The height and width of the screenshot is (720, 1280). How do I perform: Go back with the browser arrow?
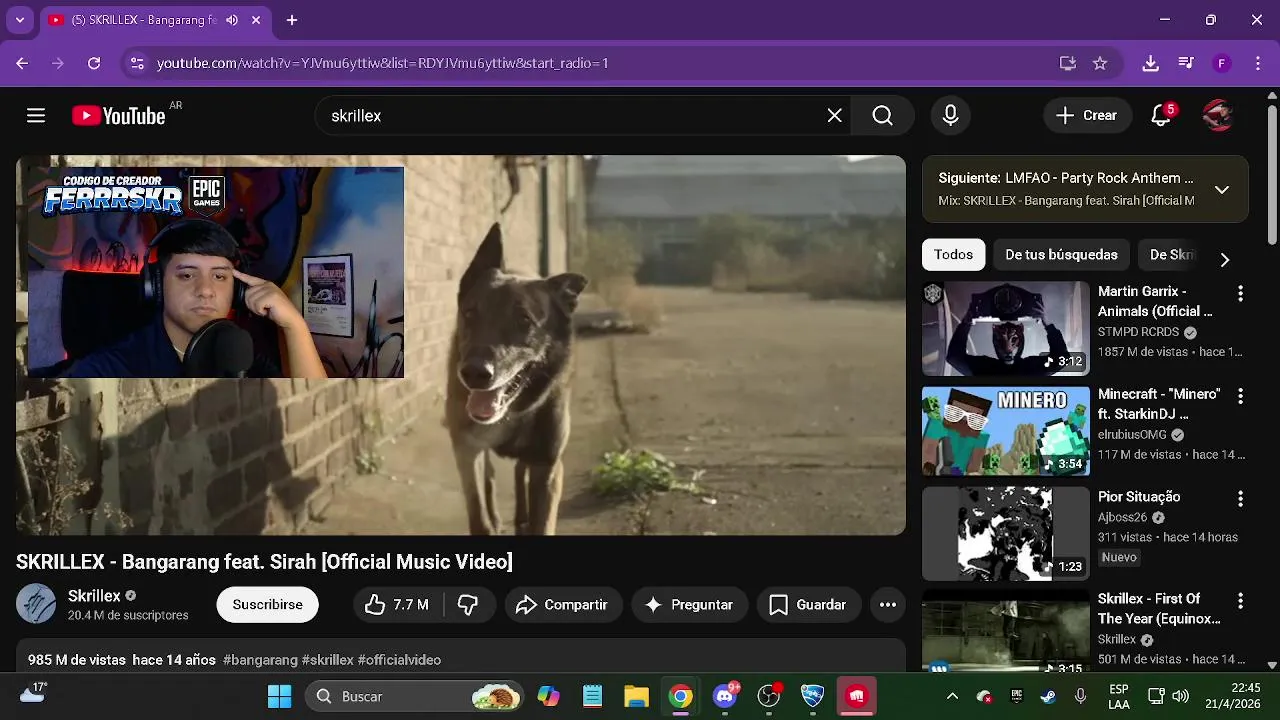(x=22, y=63)
